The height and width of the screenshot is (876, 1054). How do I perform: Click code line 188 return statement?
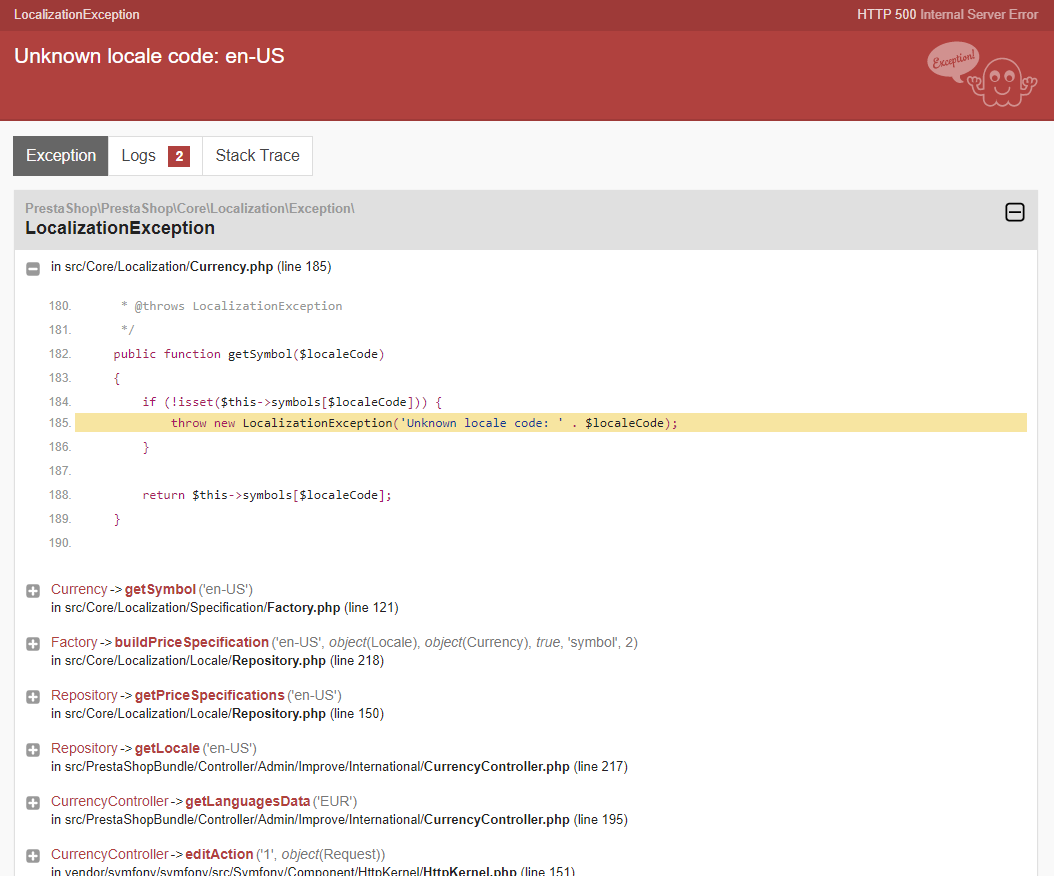(267, 495)
